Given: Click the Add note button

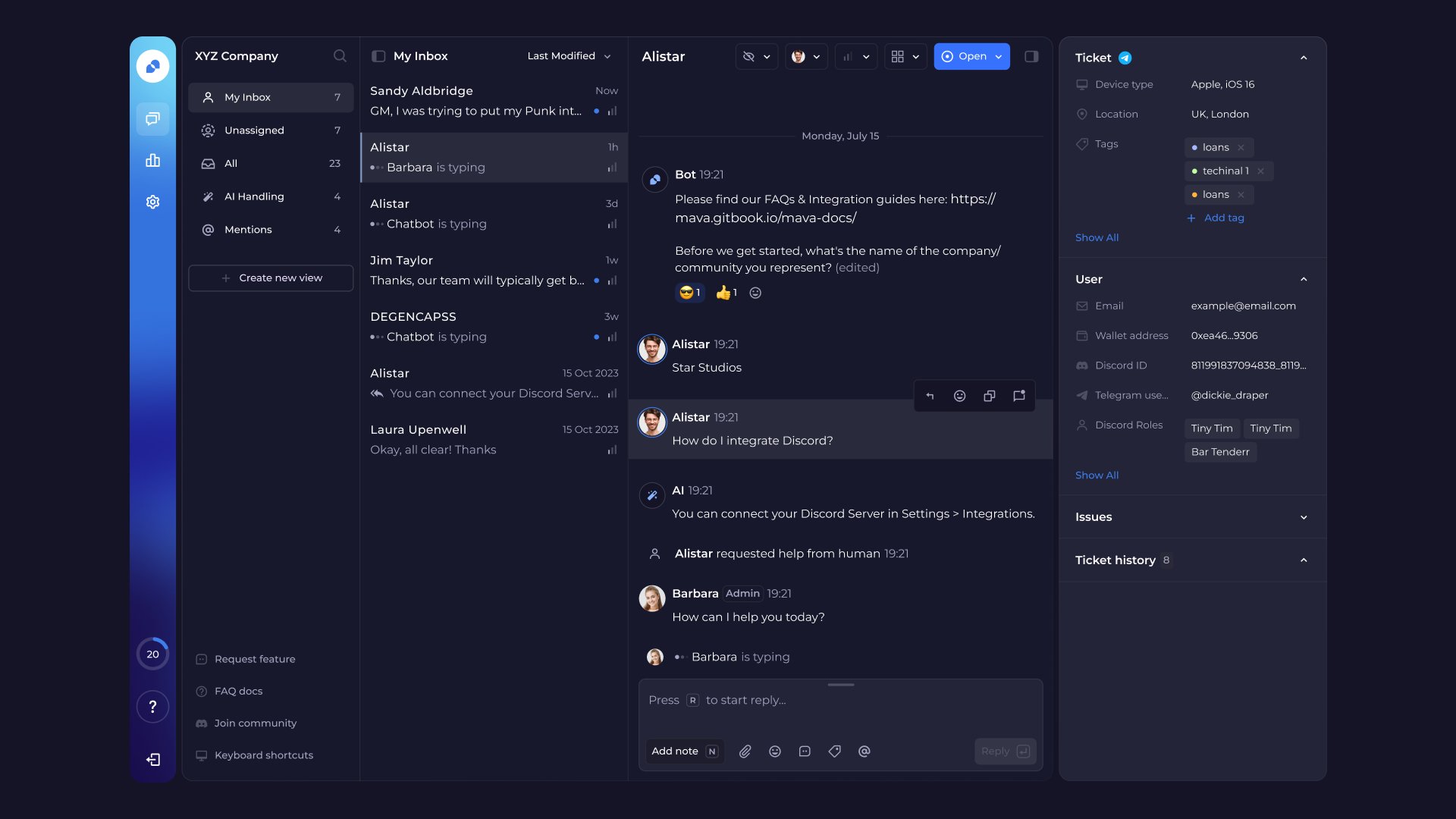Looking at the screenshot, I should click(685, 752).
